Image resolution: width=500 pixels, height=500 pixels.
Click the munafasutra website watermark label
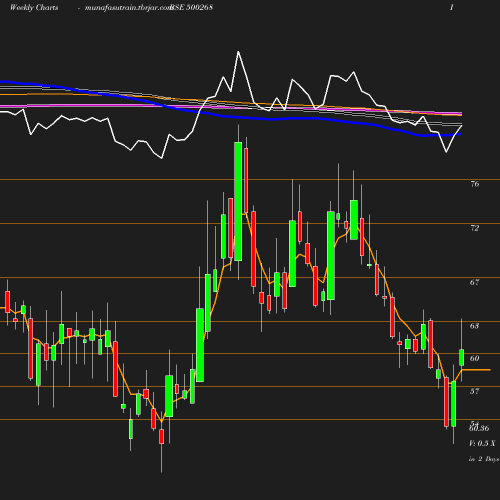(128, 8)
